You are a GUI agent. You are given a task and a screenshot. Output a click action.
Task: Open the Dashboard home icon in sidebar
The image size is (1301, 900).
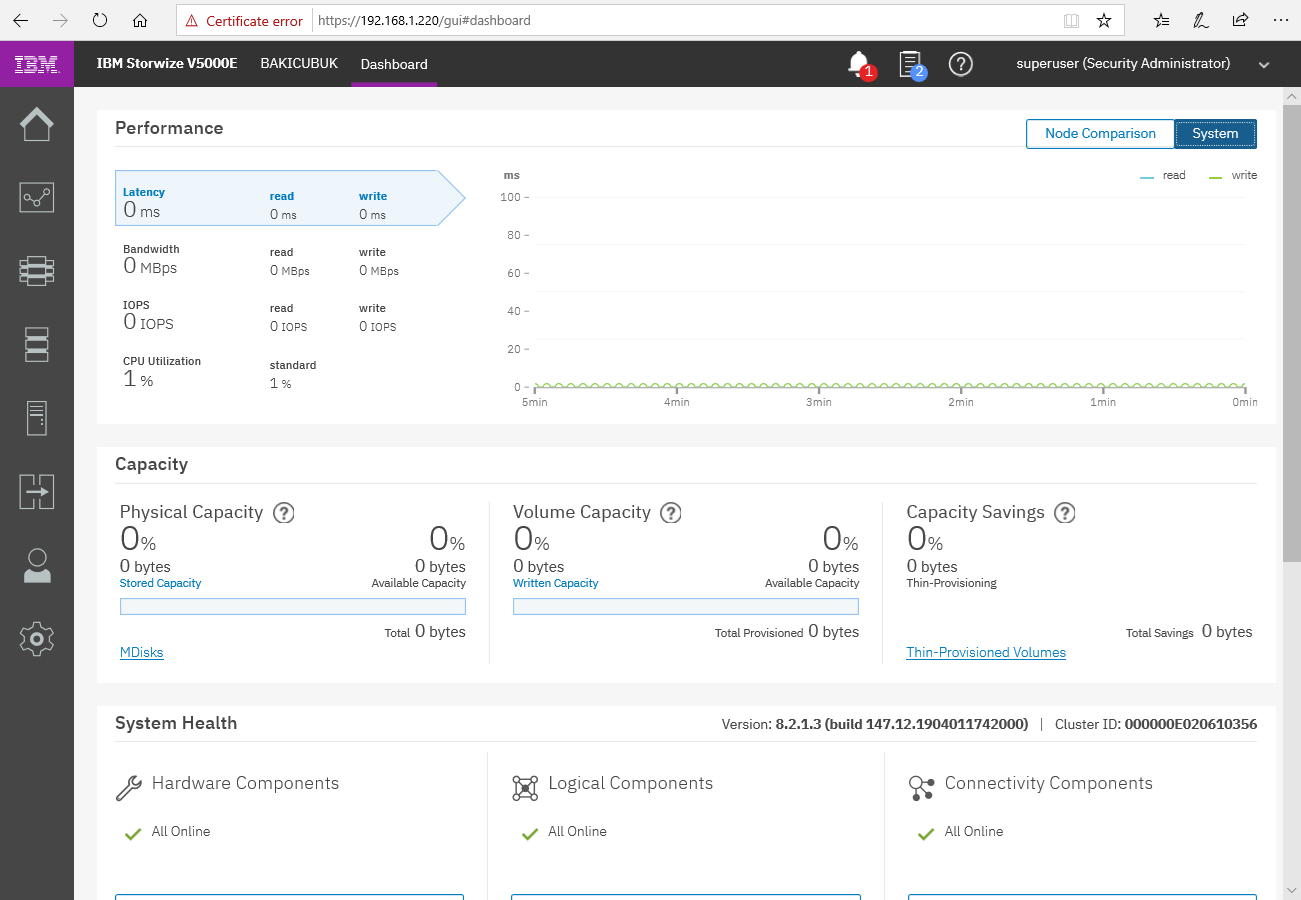[x=37, y=124]
